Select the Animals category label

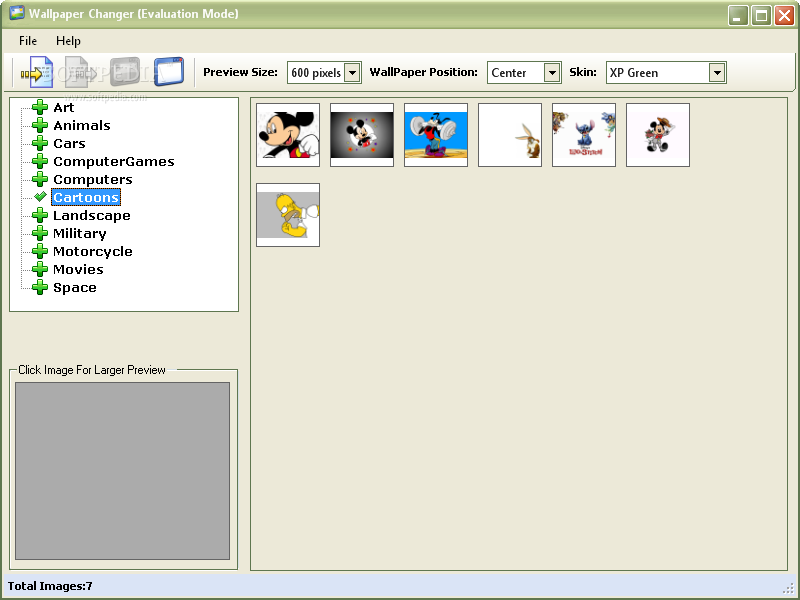click(x=82, y=126)
